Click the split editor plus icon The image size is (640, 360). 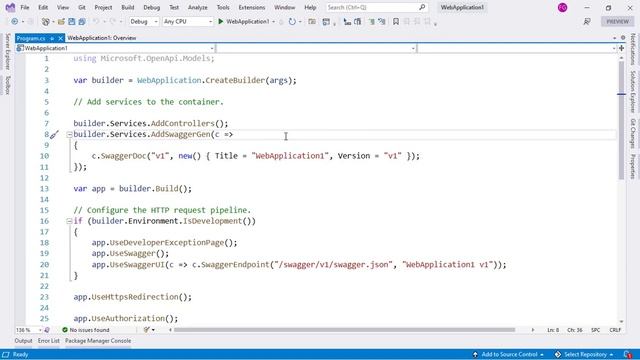622,48
